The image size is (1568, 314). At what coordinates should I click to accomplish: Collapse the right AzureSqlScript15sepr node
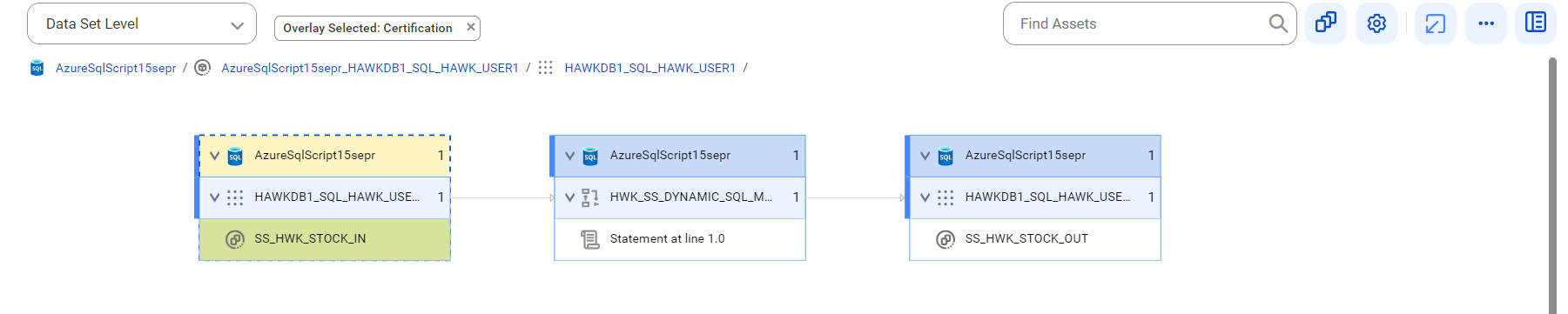click(925, 156)
